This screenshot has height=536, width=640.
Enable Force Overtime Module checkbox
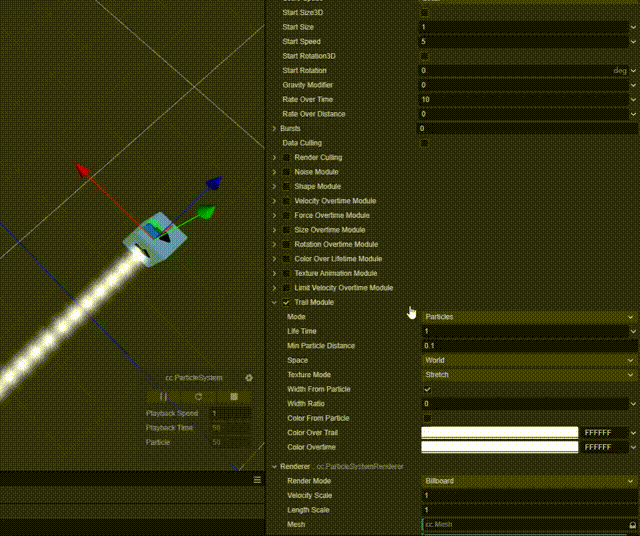coord(286,216)
